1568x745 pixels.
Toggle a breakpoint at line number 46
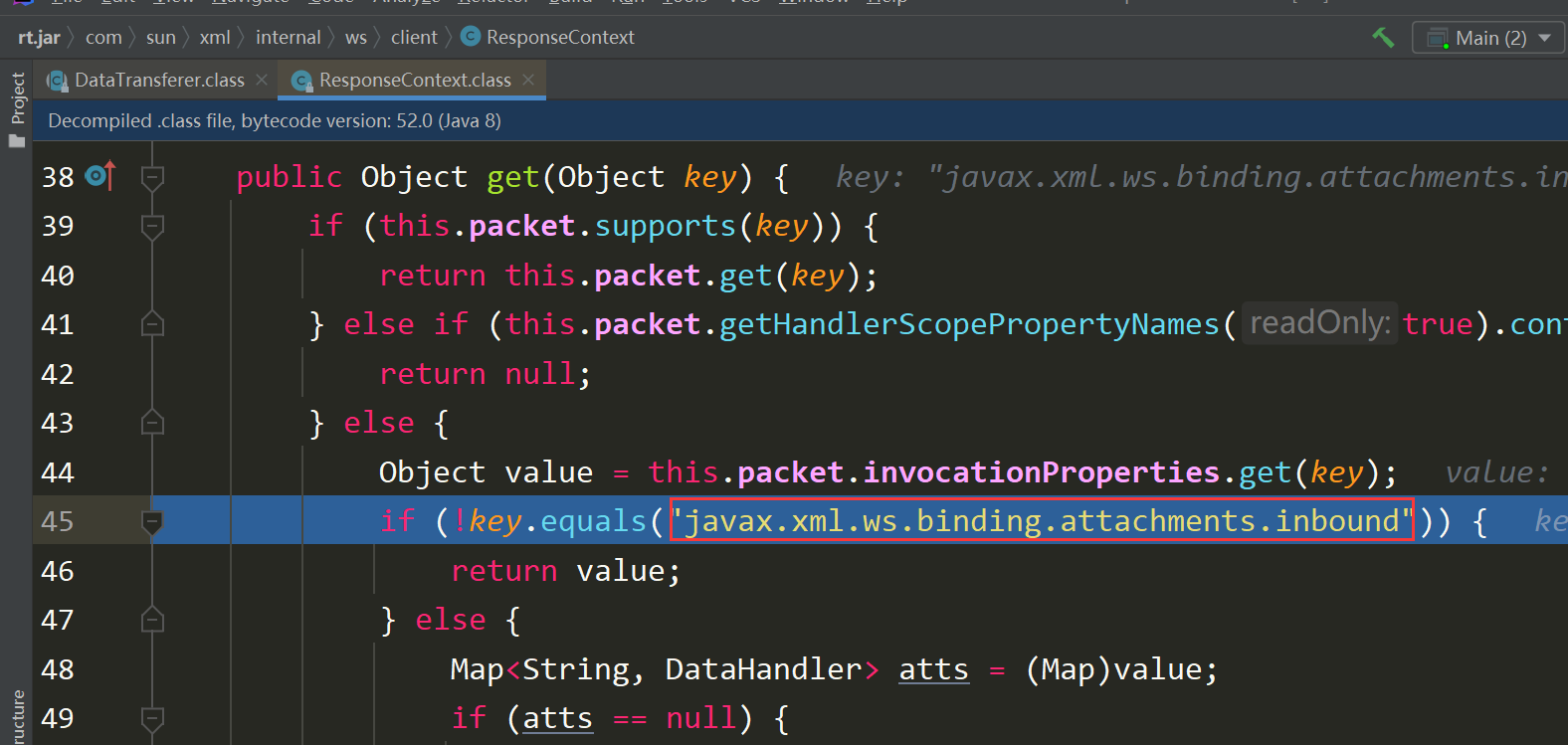(x=58, y=571)
